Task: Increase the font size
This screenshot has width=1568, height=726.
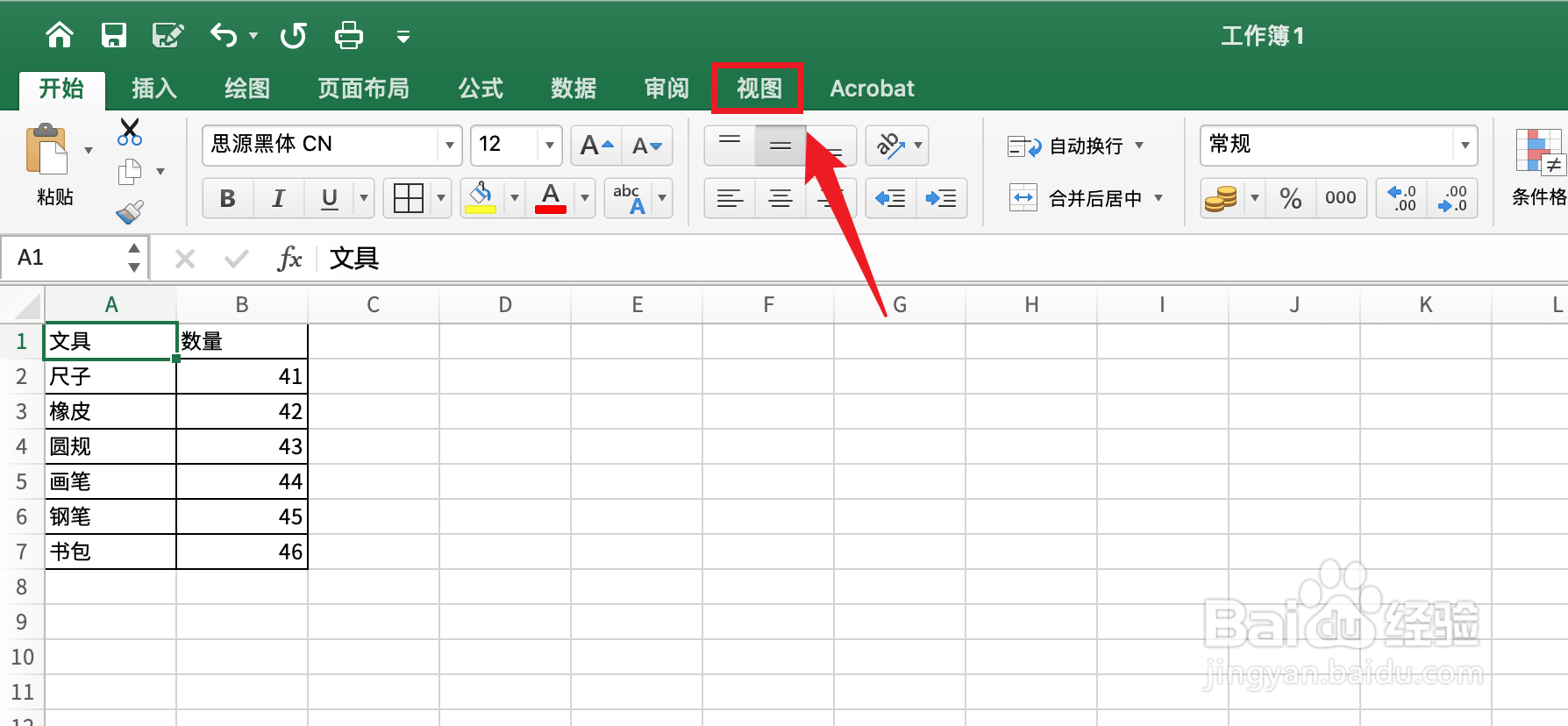Action: coord(596,146)
